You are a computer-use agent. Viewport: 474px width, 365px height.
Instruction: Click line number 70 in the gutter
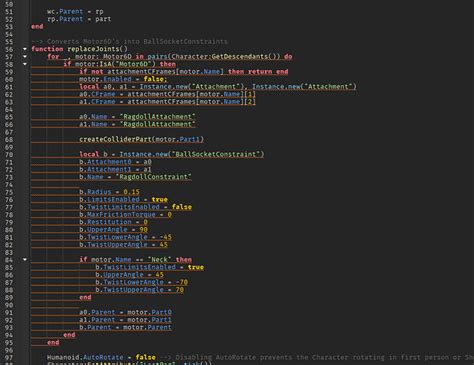[x=9, y=154]
